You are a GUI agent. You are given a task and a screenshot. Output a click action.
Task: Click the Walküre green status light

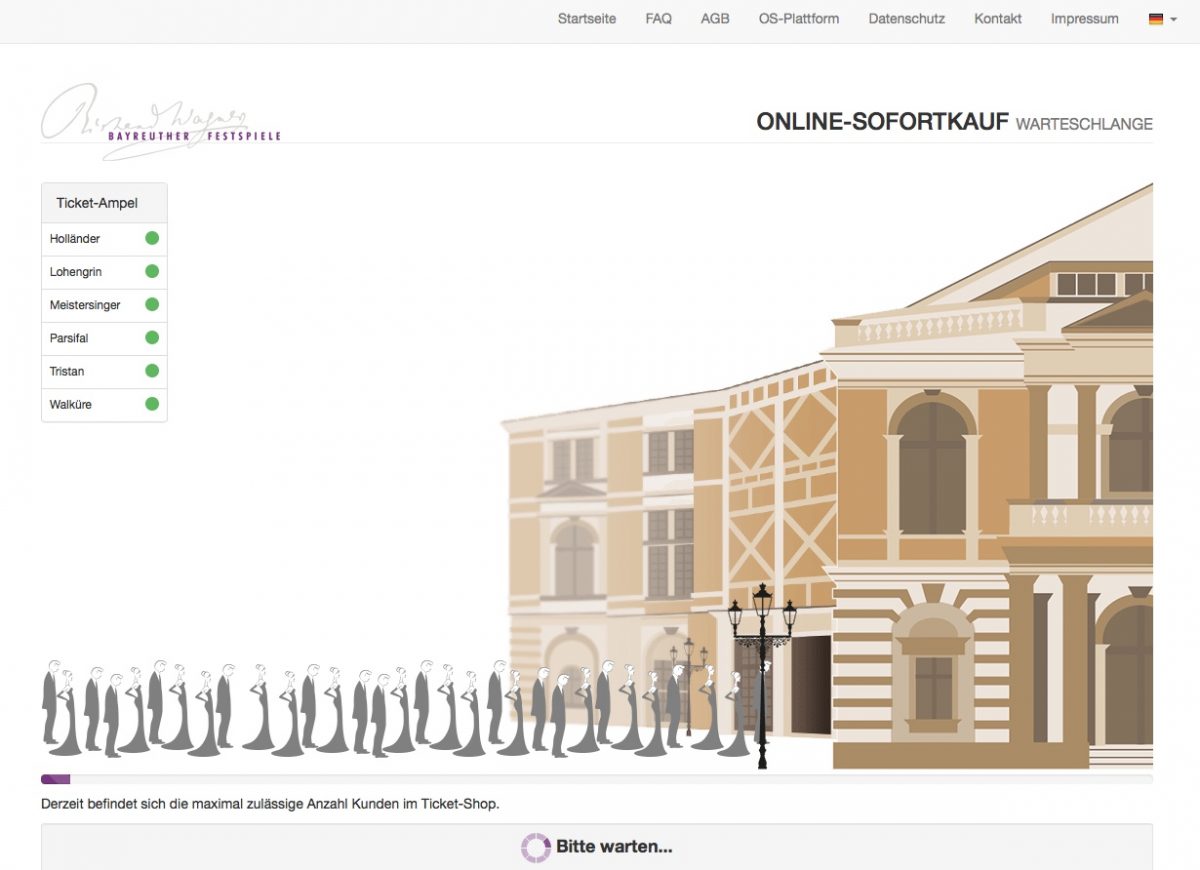[x=152, y=404]
